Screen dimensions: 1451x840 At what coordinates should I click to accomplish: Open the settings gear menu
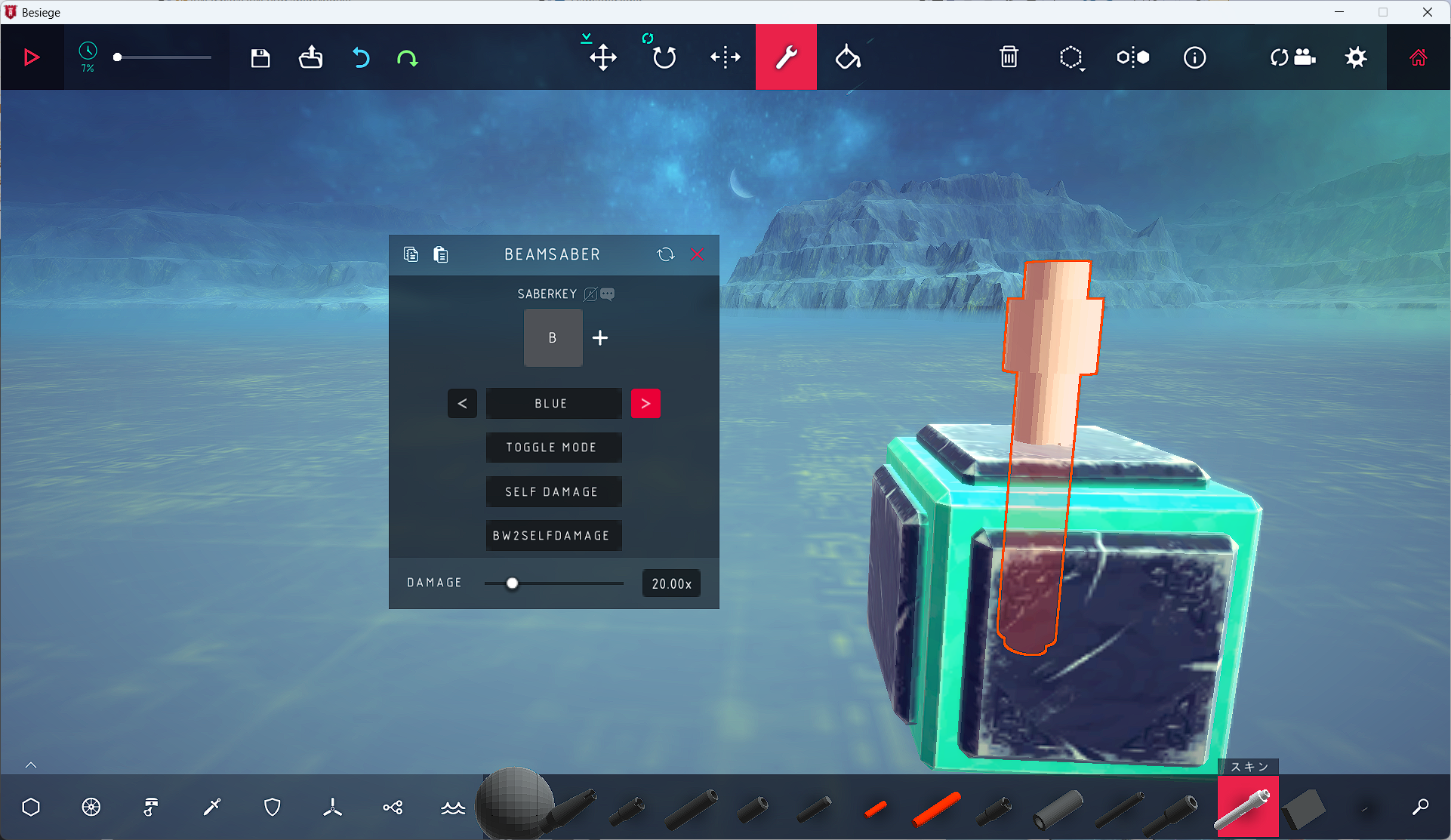pos(1356,57)
